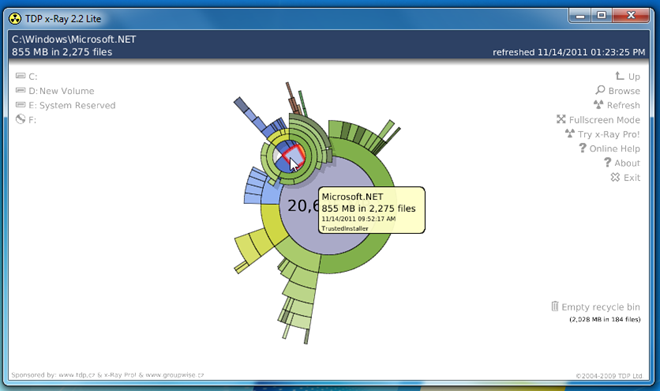
Task: Open Online Help question mark
Action: tap(582, 148)
